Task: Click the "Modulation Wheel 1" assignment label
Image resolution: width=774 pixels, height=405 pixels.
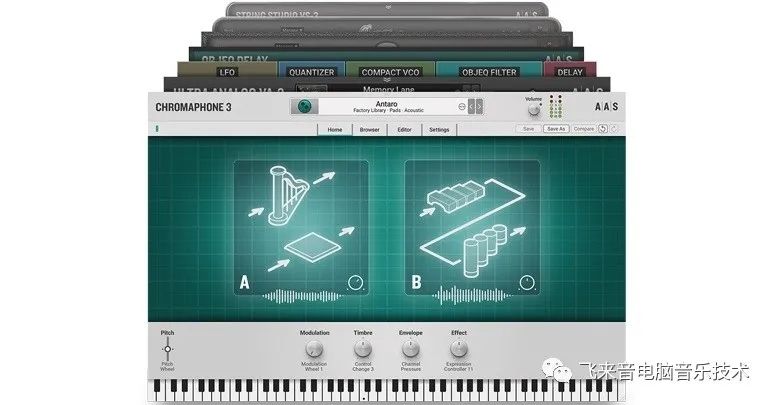Action: coord(314,366)
